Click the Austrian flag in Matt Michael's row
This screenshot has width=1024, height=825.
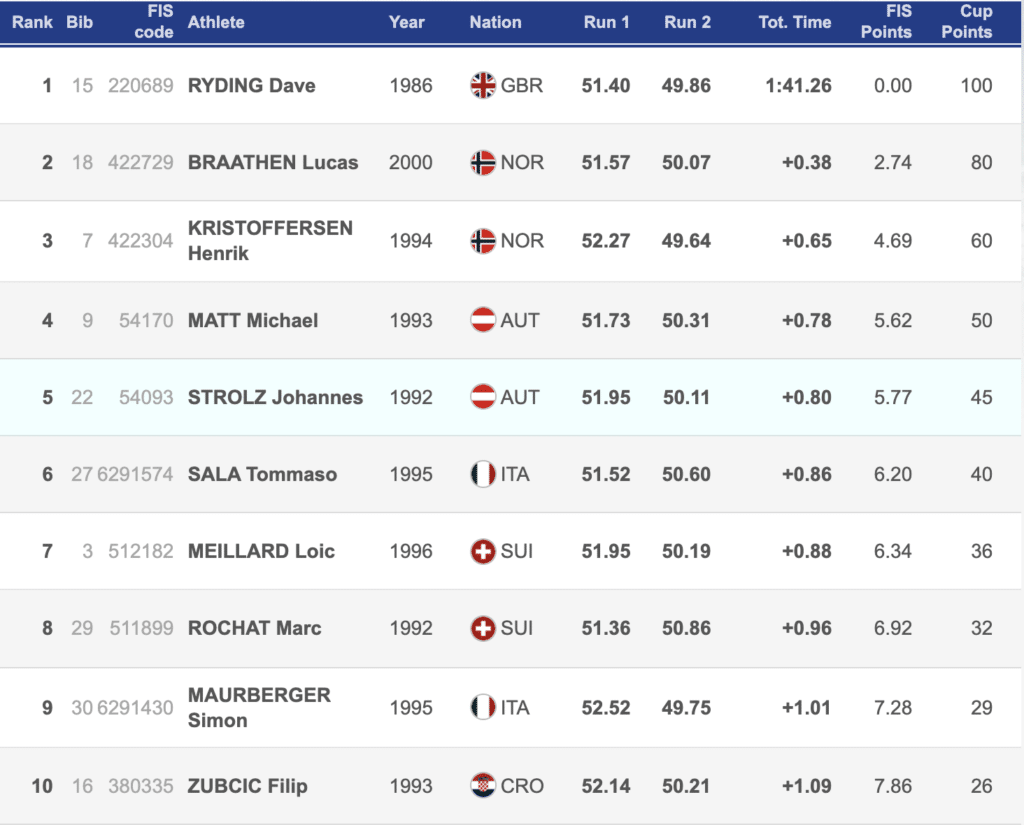(483, 320)
